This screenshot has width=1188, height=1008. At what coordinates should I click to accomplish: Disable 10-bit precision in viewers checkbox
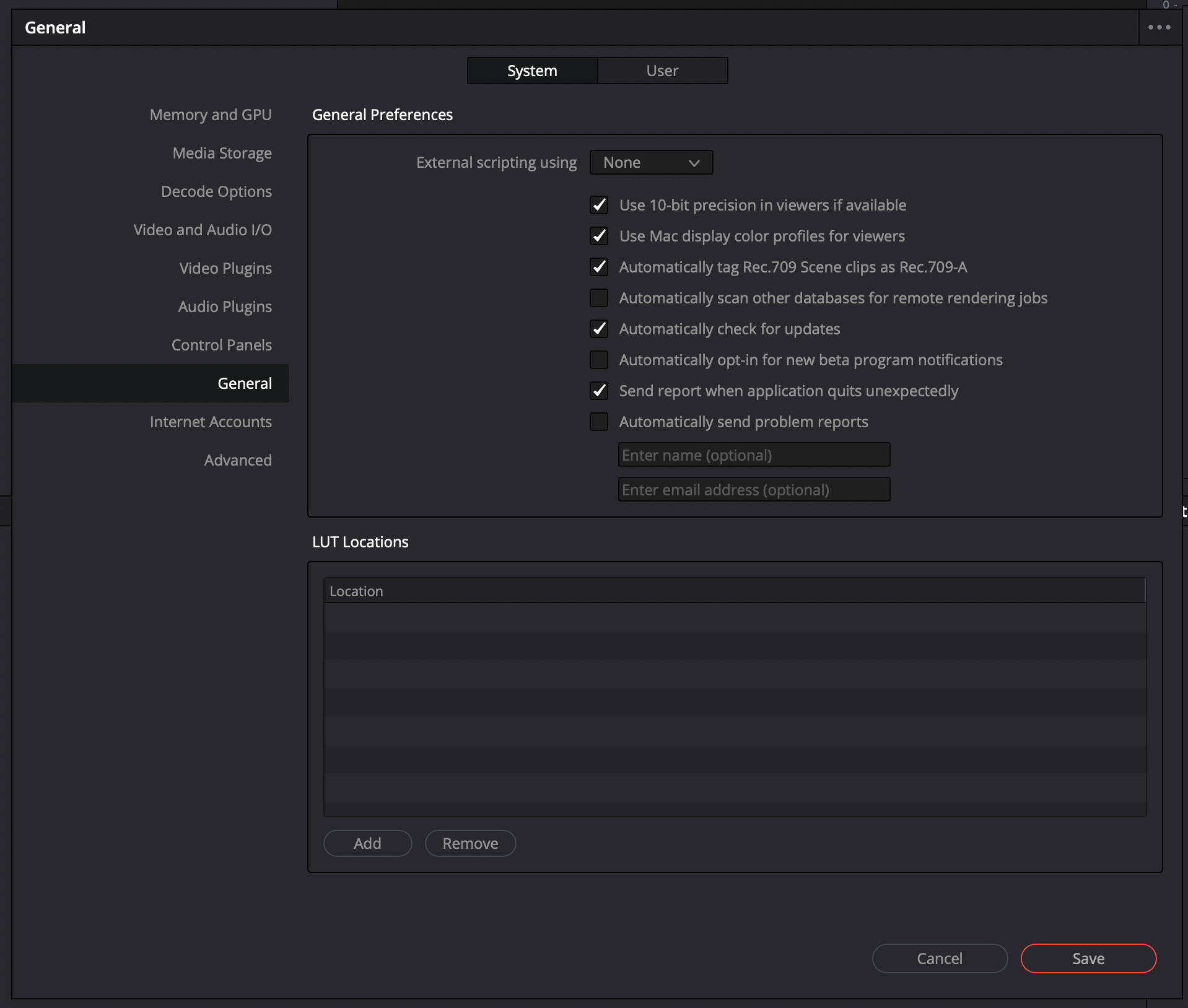[x=599, y=205]
